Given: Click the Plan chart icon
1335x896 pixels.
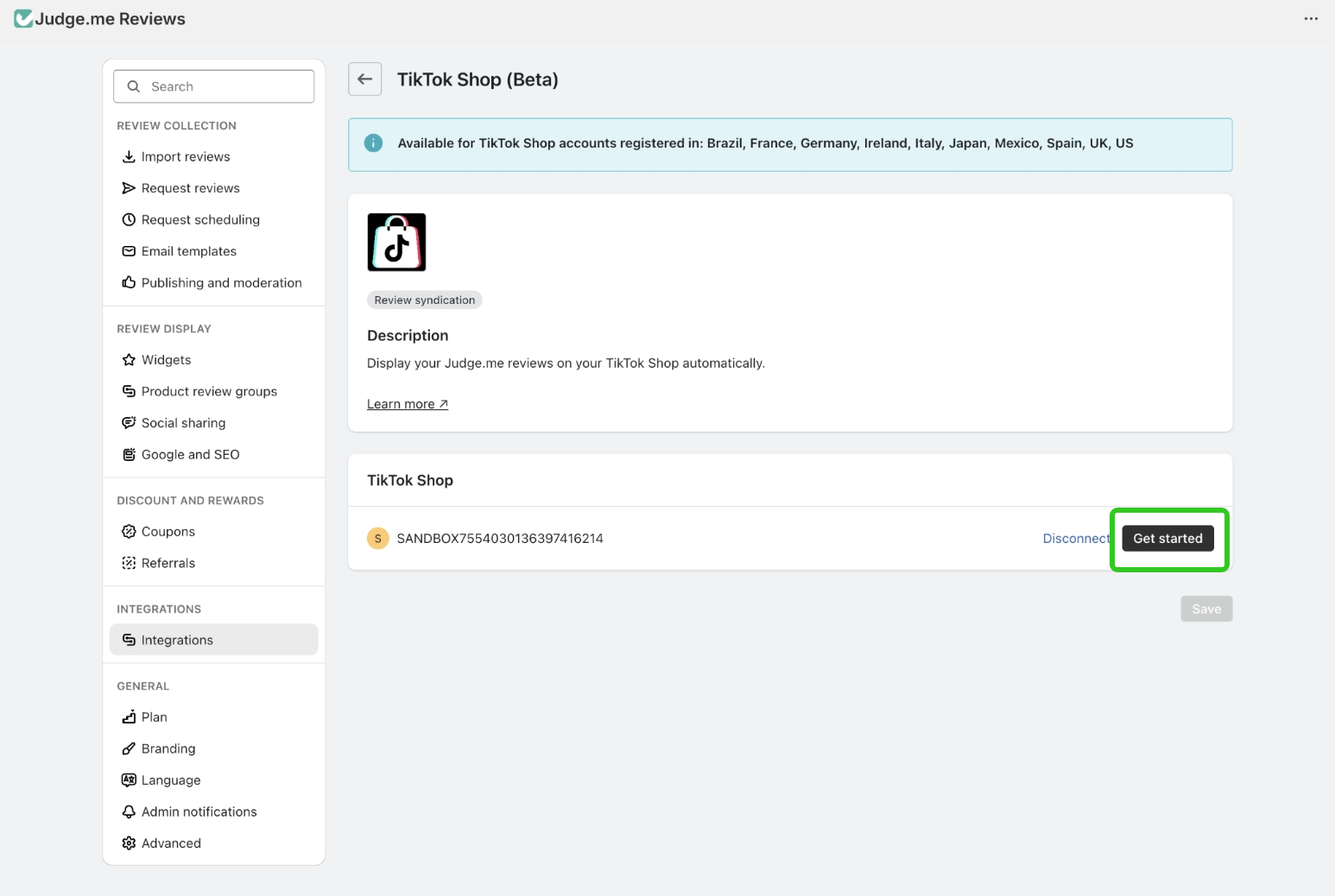Looking at the screenshot, I should (129, 717).
